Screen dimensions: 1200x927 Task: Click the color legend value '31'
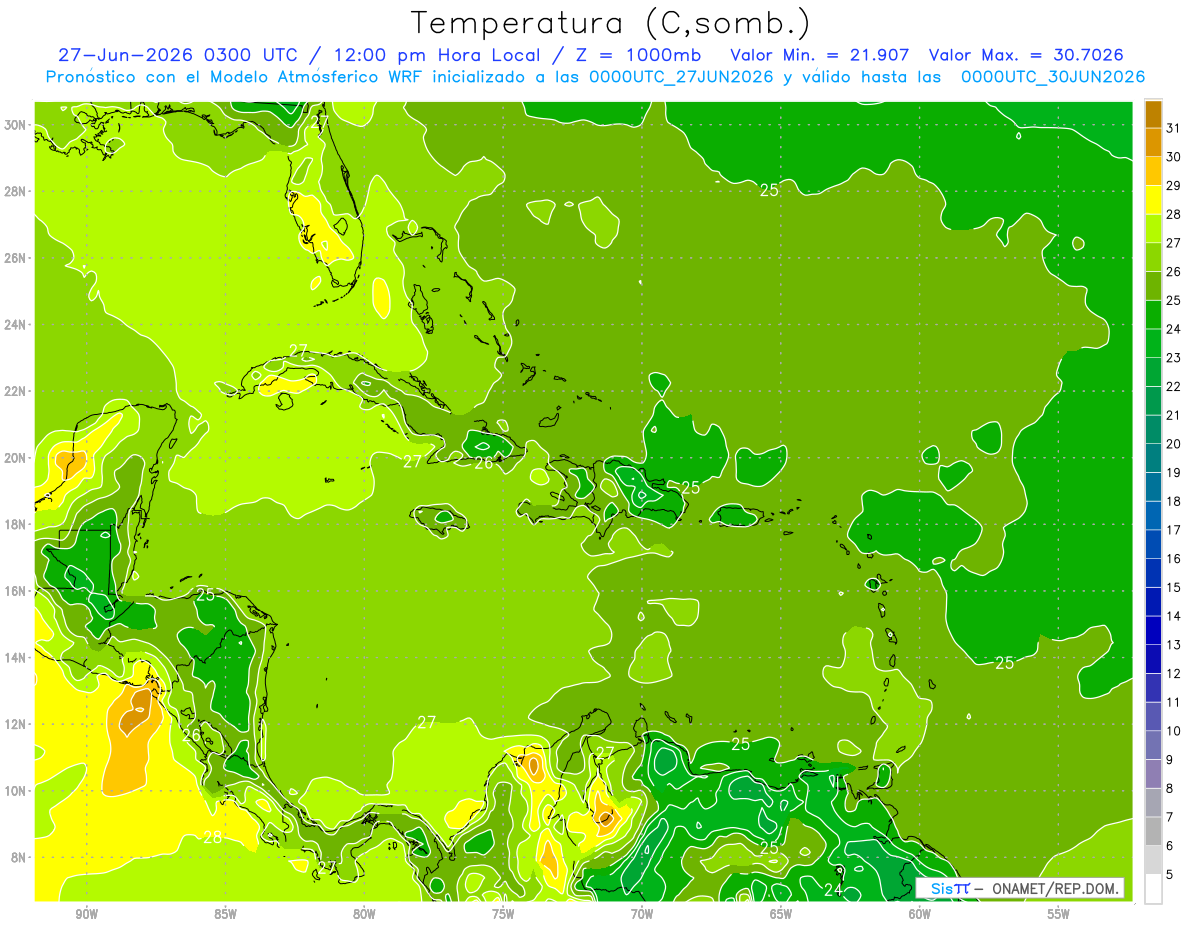tap(1174, 128)
